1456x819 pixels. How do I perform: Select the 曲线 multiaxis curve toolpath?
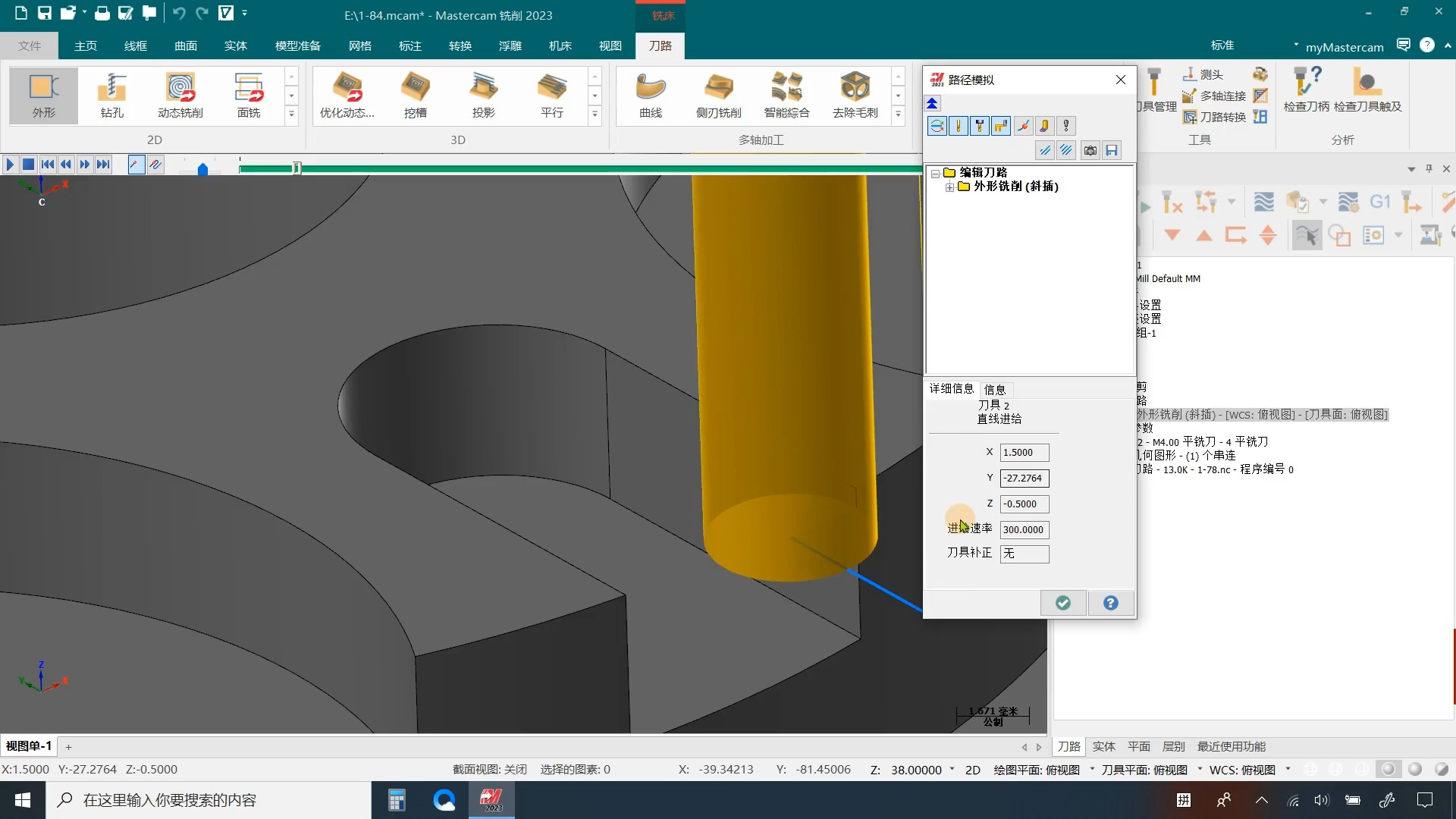(x=651, y=96)
